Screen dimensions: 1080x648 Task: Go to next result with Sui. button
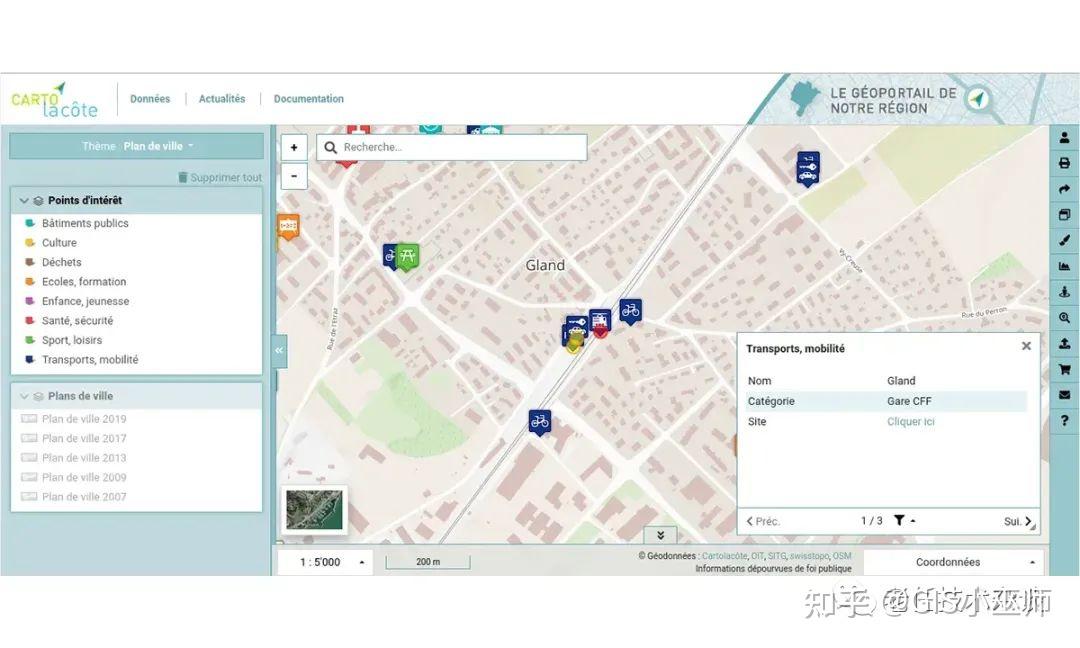[x=1017, y=520]
